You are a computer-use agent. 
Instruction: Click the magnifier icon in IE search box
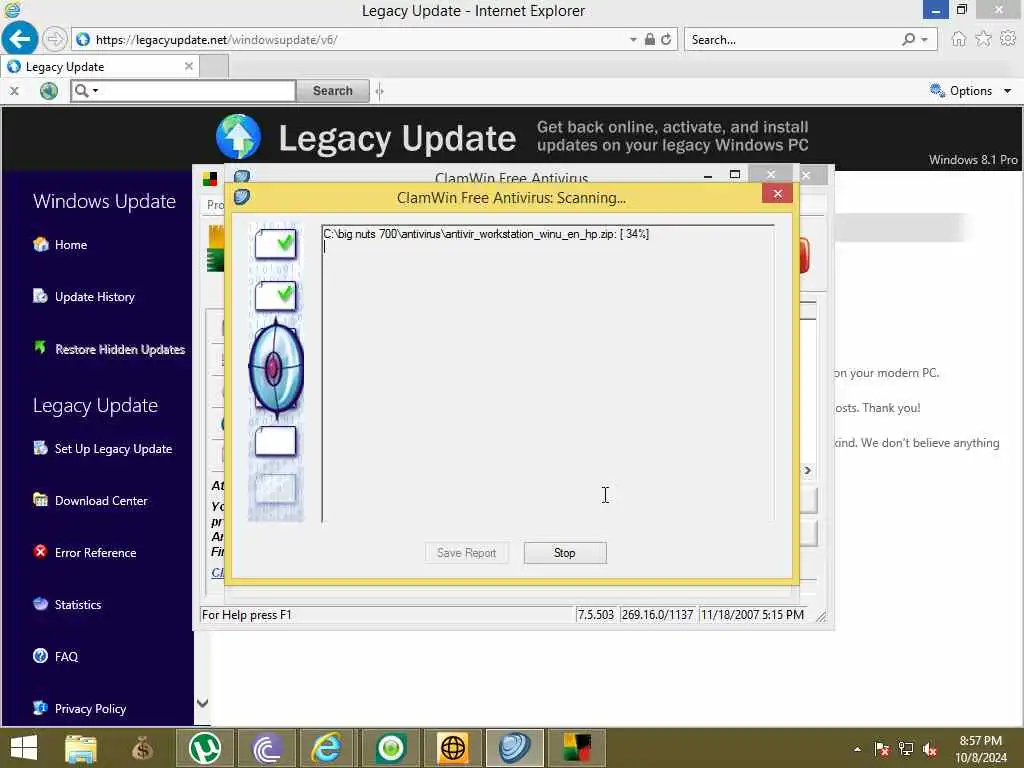[x=908, y=39]
